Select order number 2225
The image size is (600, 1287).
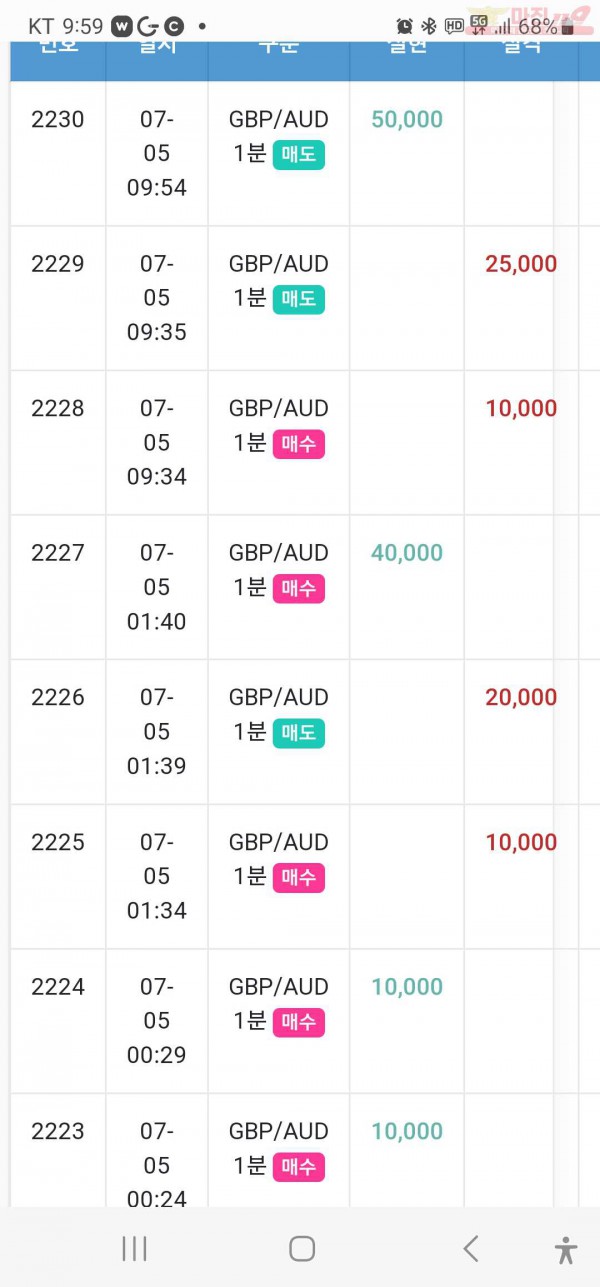point(58,842)
